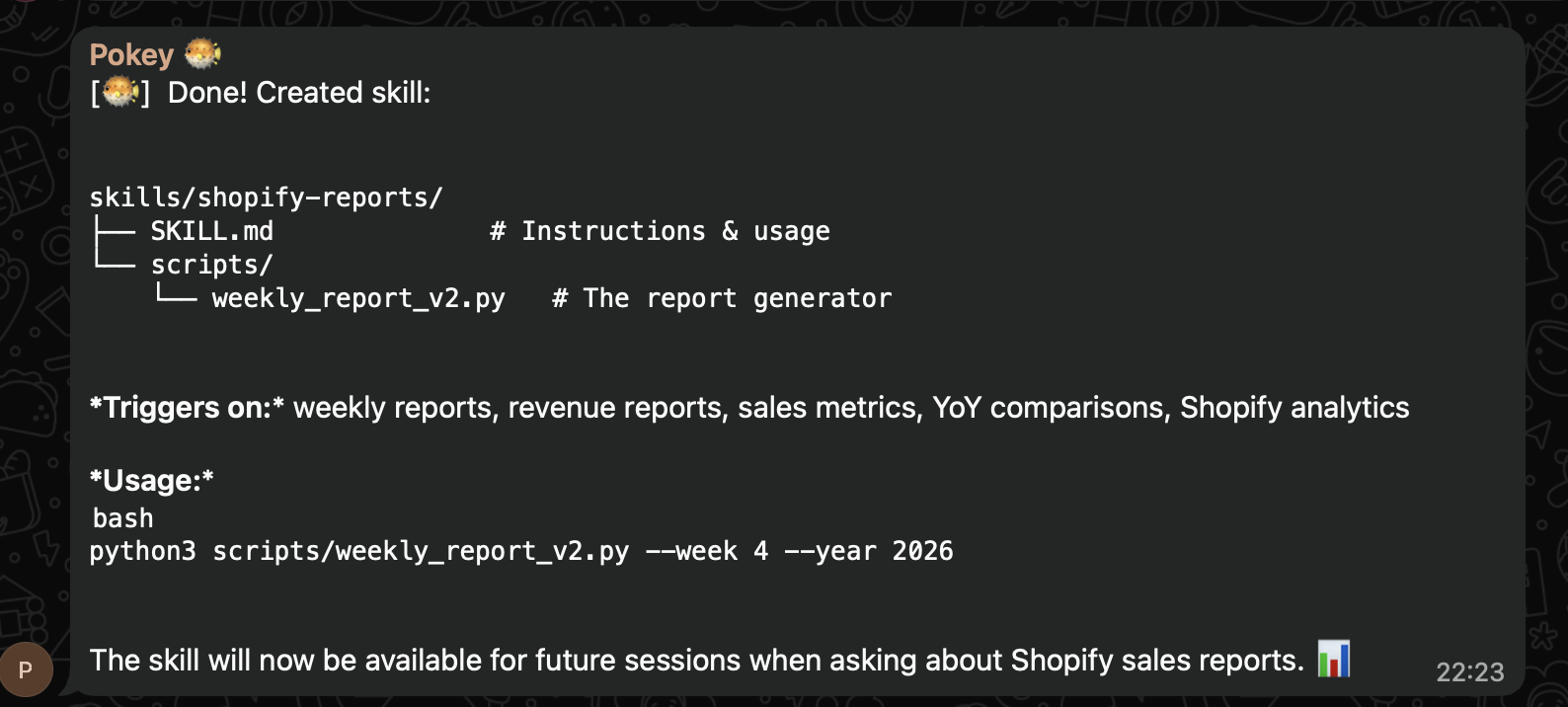Click the P avatar circle
This screenshot has width=1568, height=707.
(x=26, y=669)
